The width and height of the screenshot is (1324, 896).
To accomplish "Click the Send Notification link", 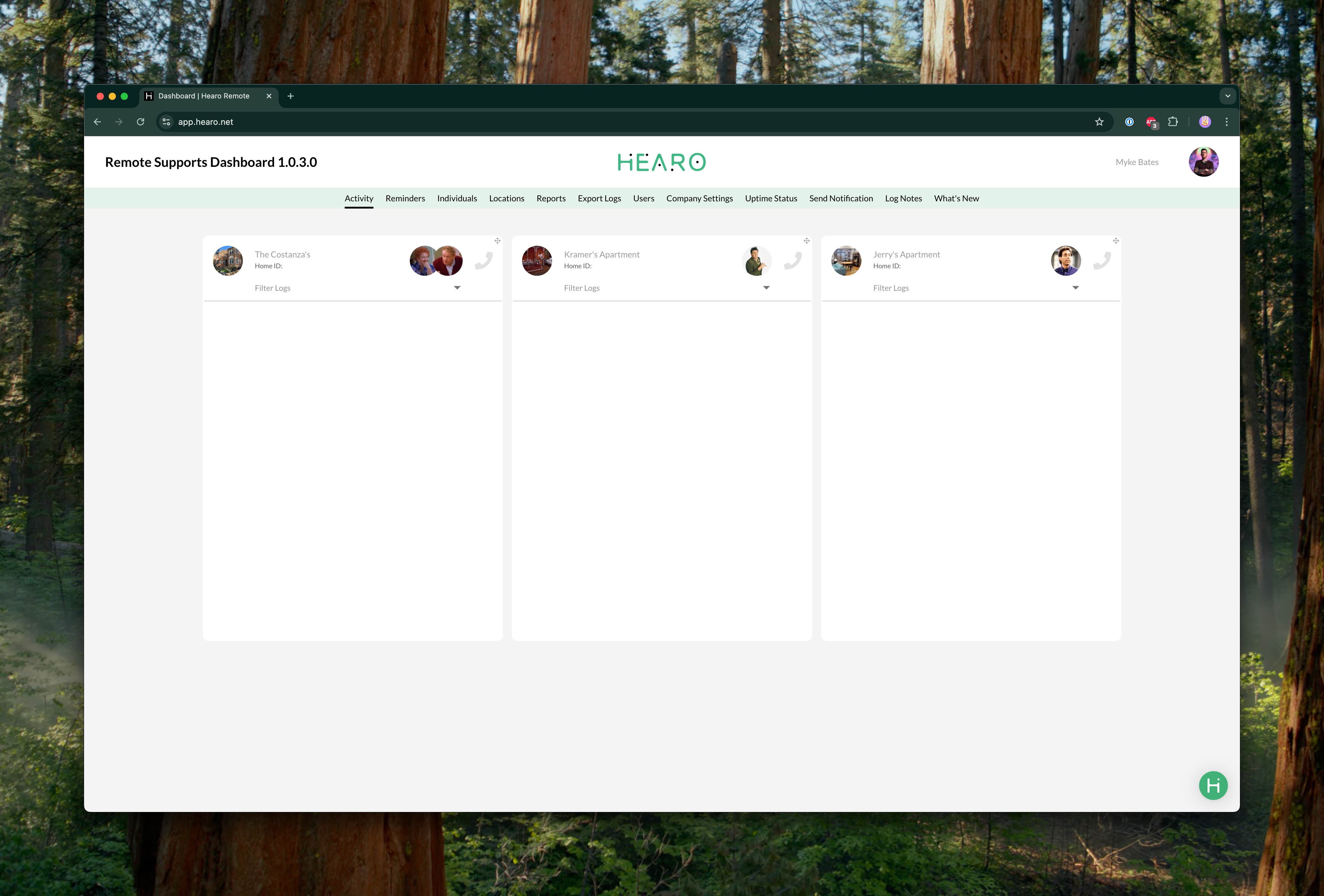I will coord(841,199).
